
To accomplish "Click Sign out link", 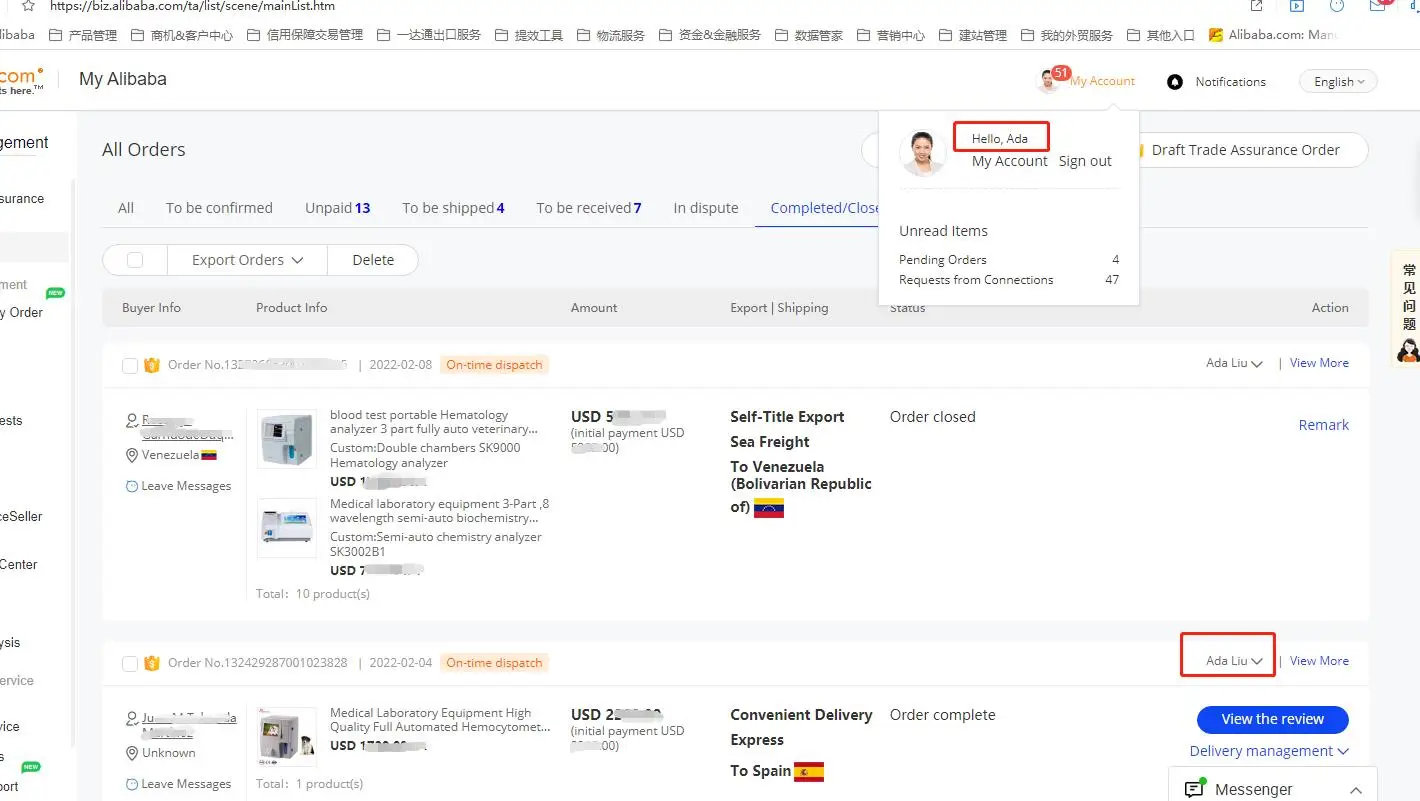I will [x=1085, y=161].
